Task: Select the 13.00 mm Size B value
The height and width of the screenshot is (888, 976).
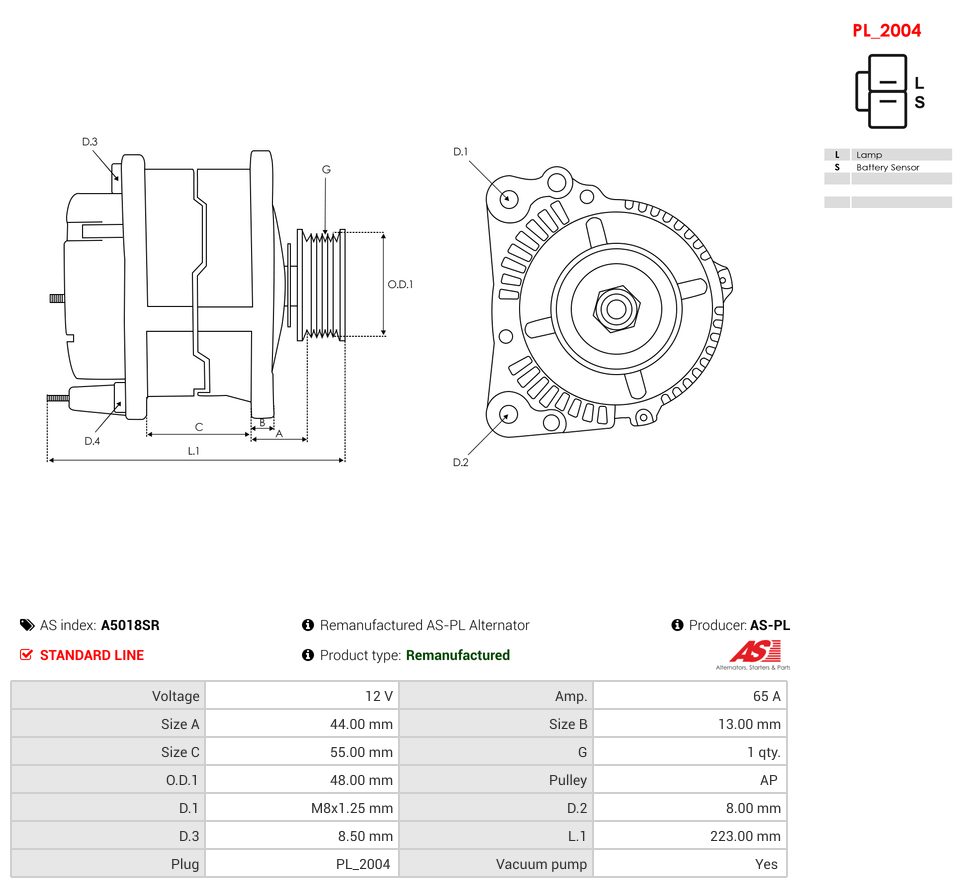Action: (749, 724)
